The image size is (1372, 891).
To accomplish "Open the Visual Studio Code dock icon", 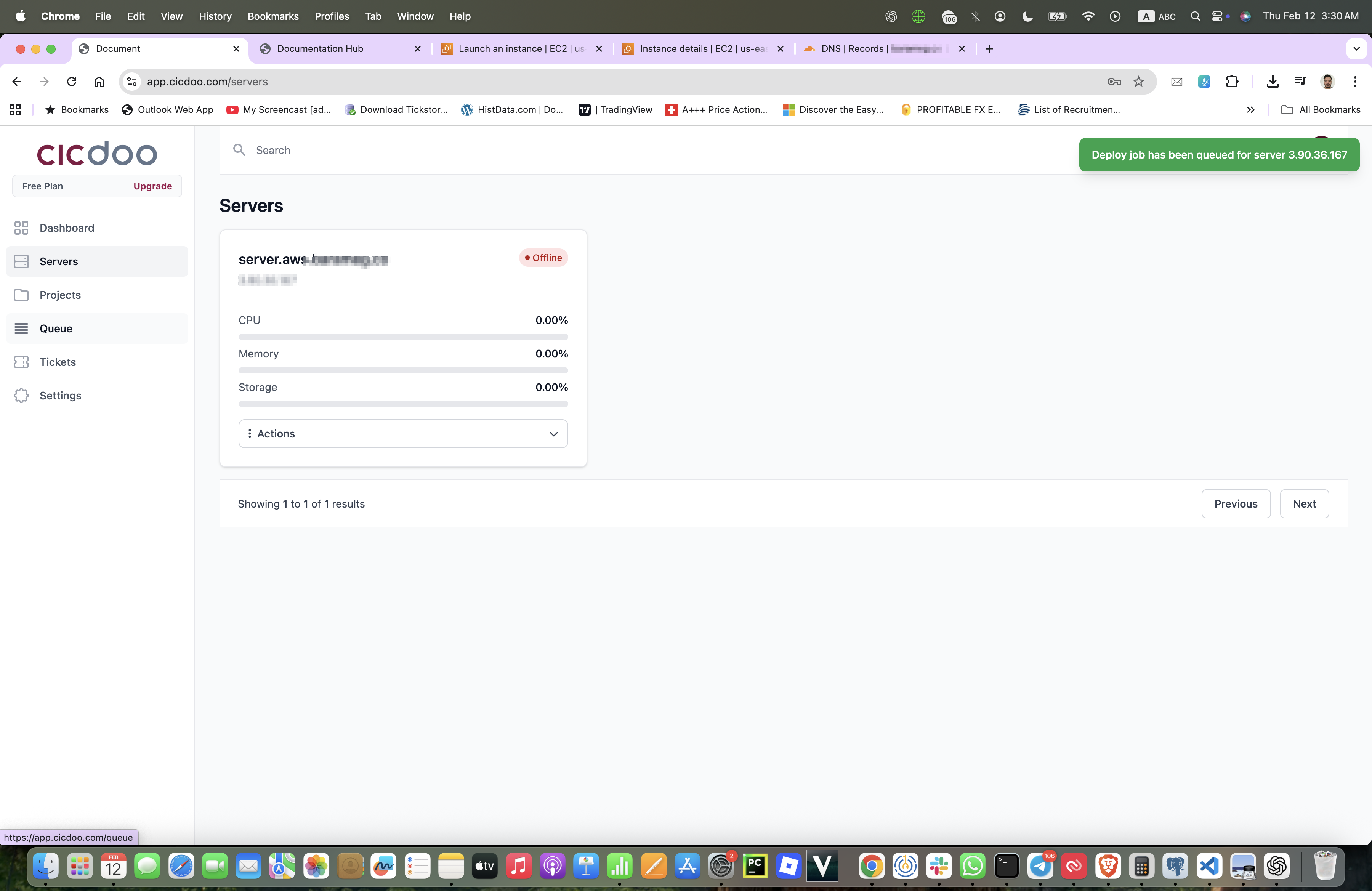I will [1209, 865].
